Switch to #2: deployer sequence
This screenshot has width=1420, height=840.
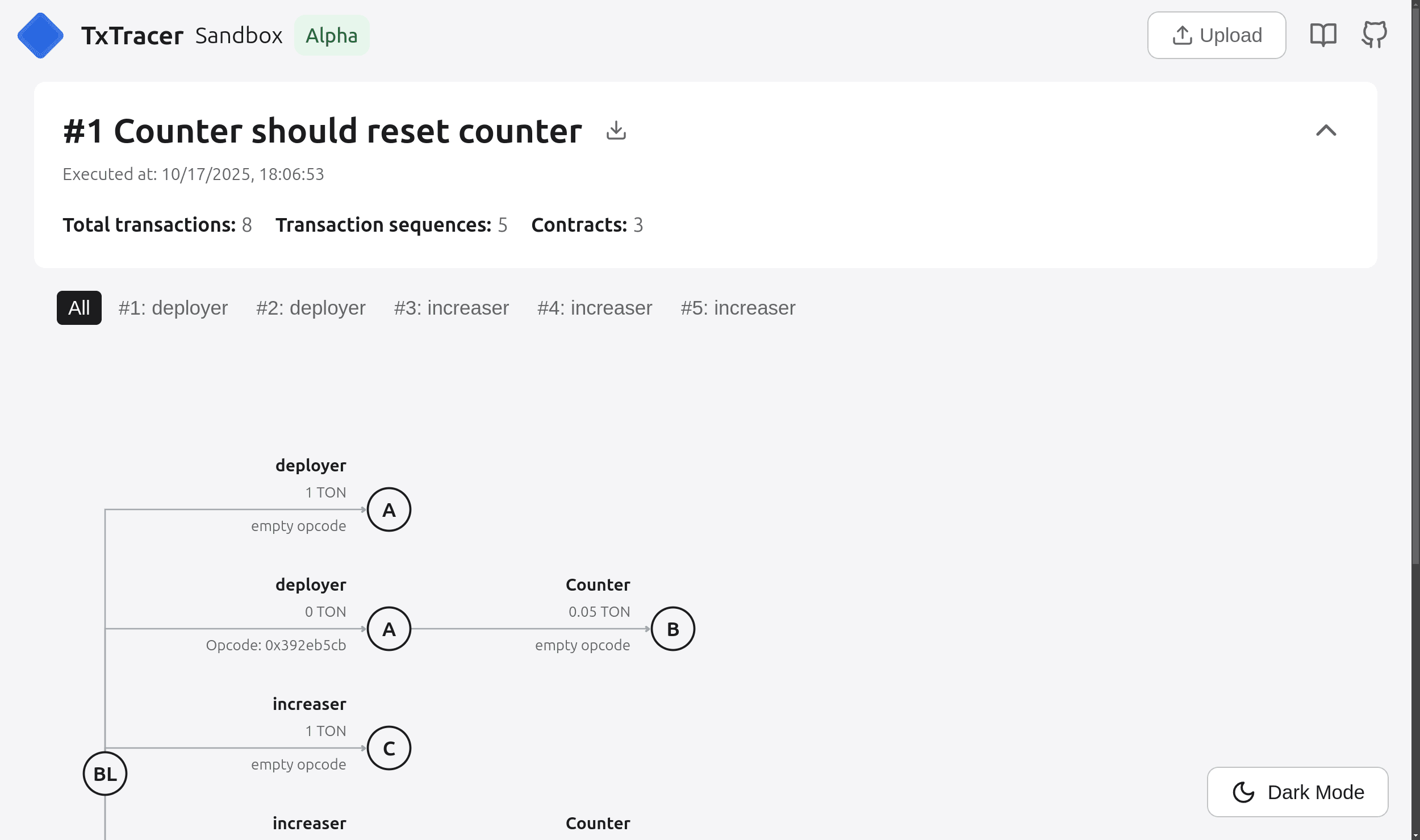coord(311,308)
